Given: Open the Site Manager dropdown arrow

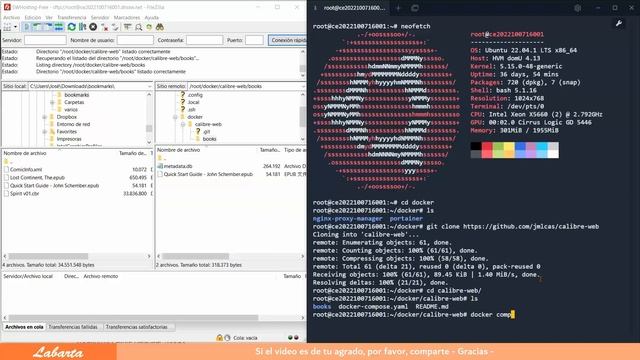Looking at the screenshot, I should pyautogui.click(x=16, y=27).
